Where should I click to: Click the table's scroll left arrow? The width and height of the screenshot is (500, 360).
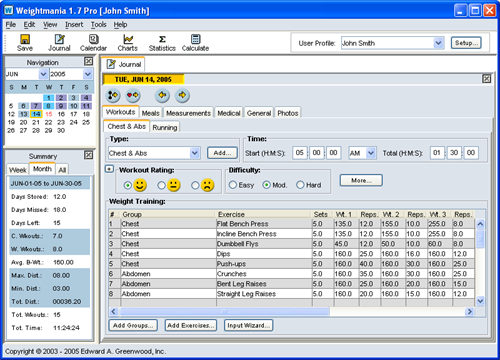113,312
